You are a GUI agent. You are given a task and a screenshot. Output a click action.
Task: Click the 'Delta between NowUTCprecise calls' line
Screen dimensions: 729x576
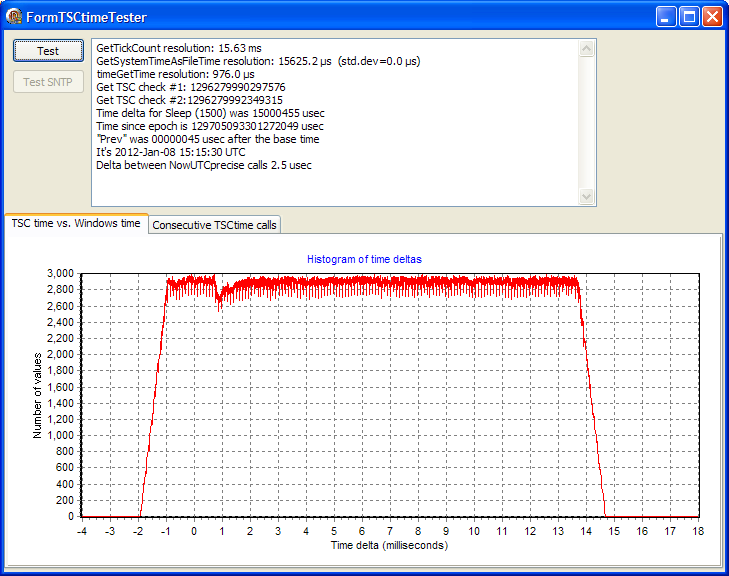[204, 166]
